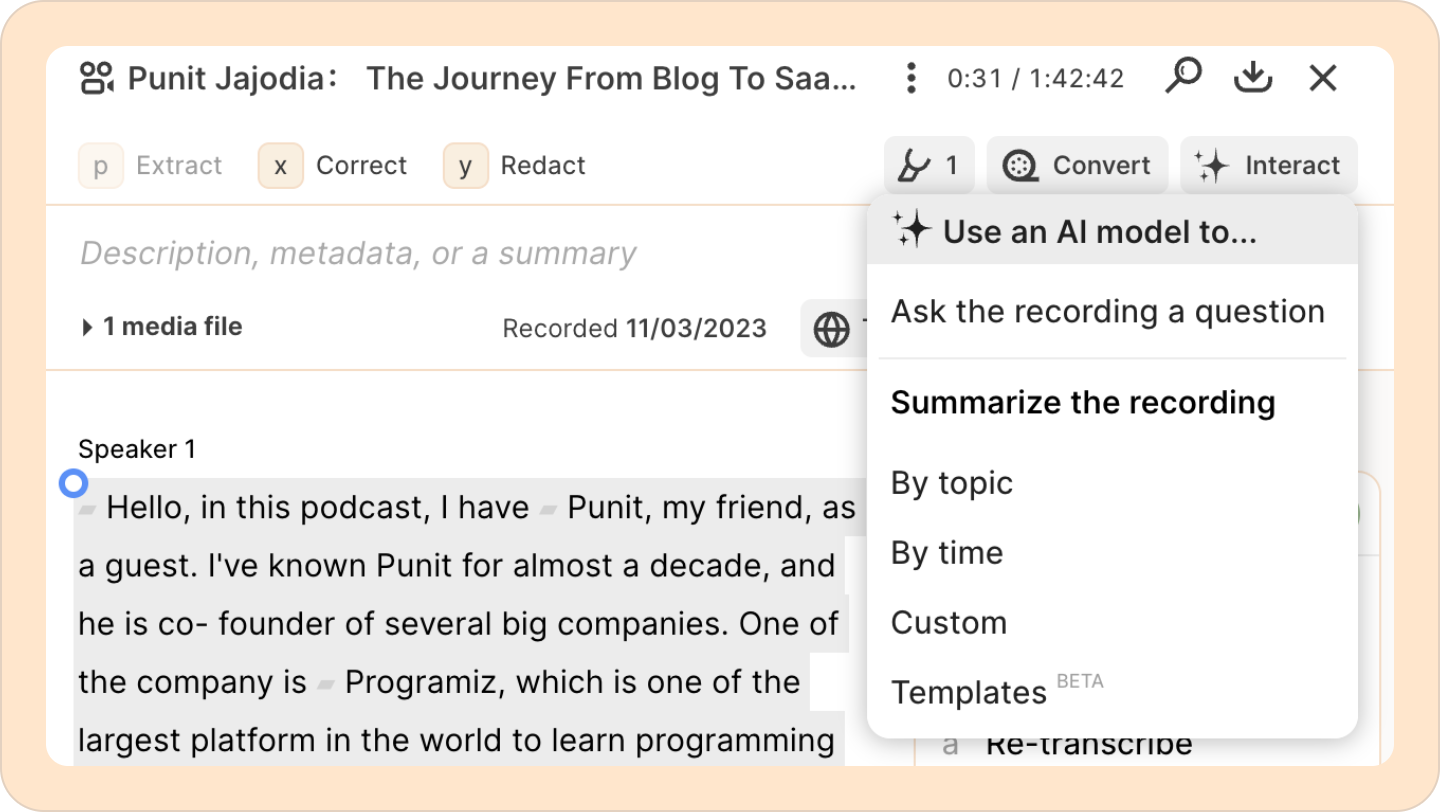Viewport: 1440px width, 812px height.
Task: Click the highlighter icon with count 1
Action: tap(929, 165)
